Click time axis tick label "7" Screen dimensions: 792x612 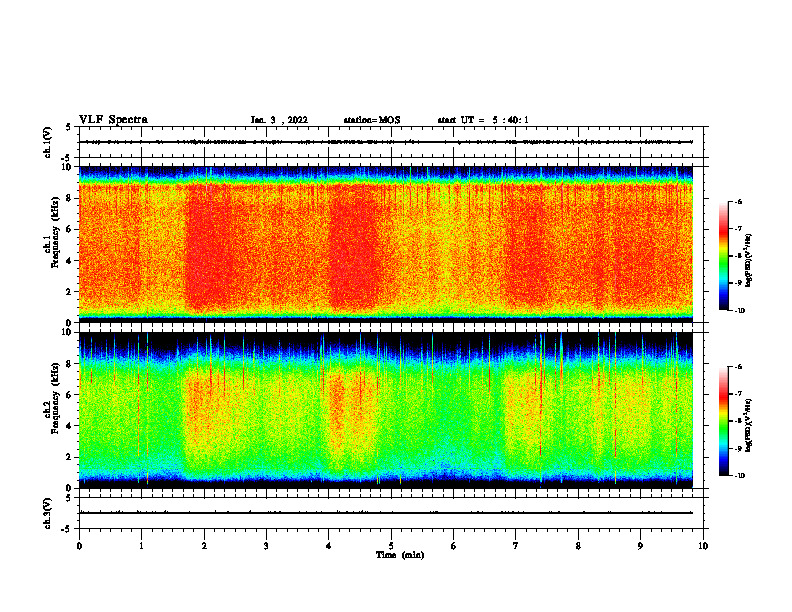516,546
